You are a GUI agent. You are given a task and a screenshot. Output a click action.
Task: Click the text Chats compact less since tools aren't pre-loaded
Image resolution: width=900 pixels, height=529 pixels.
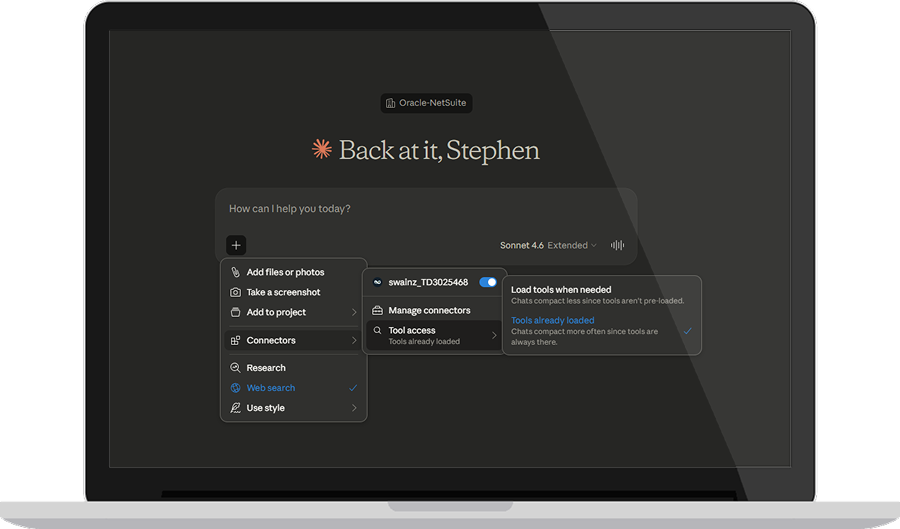pyautogui.click(x=598, y=301)
